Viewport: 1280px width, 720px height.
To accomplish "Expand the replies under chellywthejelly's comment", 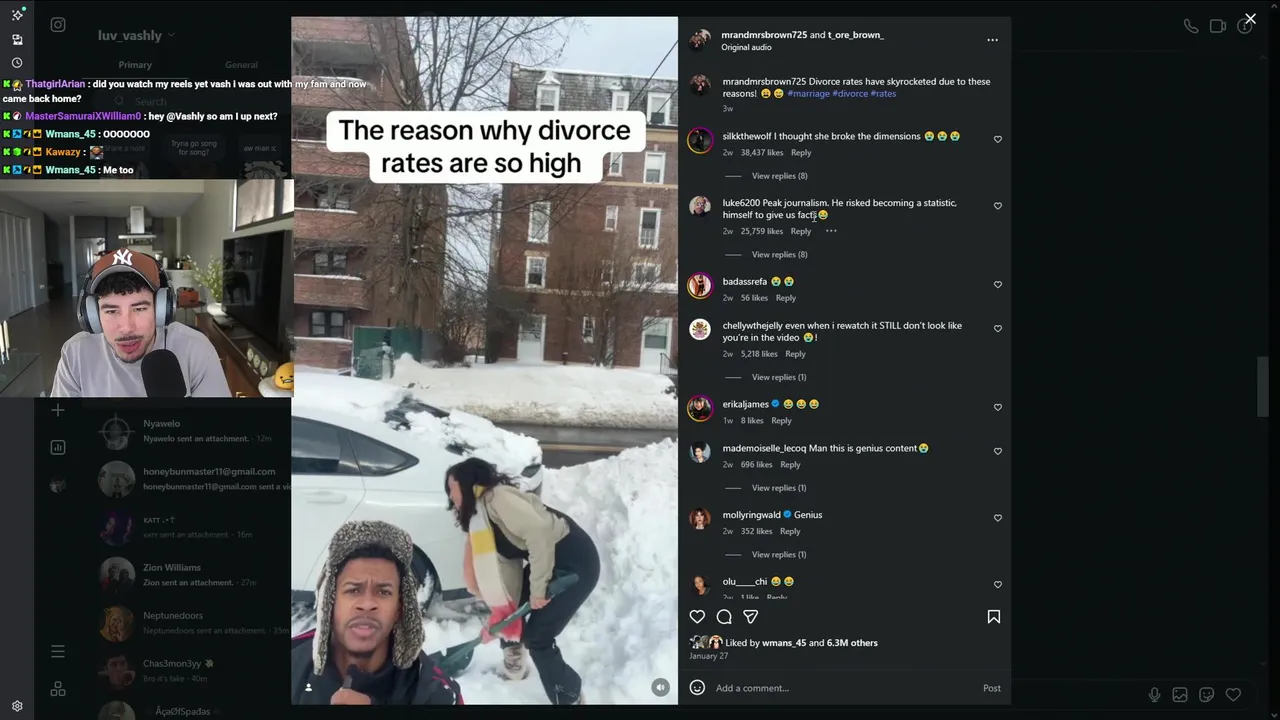I will click(779, 377).
